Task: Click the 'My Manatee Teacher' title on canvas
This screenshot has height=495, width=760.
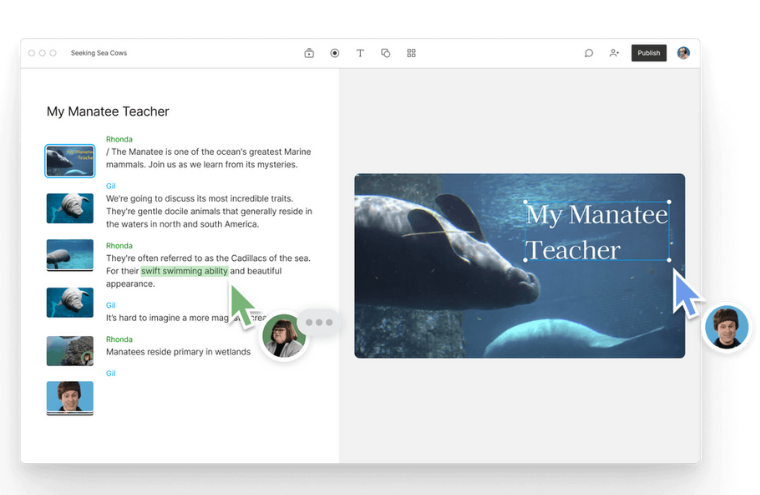Action: click(x=597, y=232)
